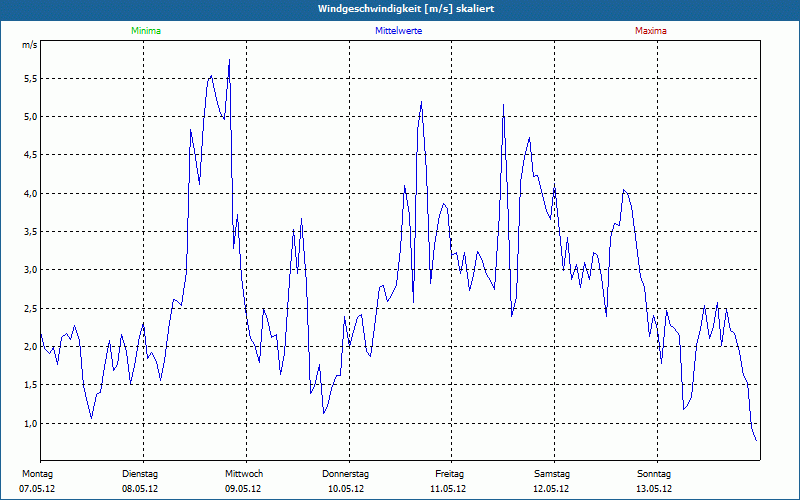
Task: Click the 2,0 y-axis value
Action: pos(29,346)
